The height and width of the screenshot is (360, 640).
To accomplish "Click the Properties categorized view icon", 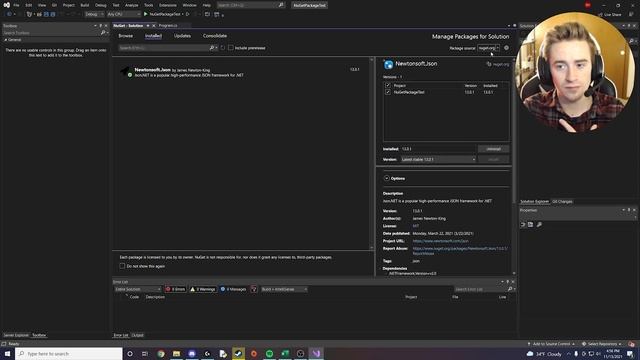I will [523, 224].
